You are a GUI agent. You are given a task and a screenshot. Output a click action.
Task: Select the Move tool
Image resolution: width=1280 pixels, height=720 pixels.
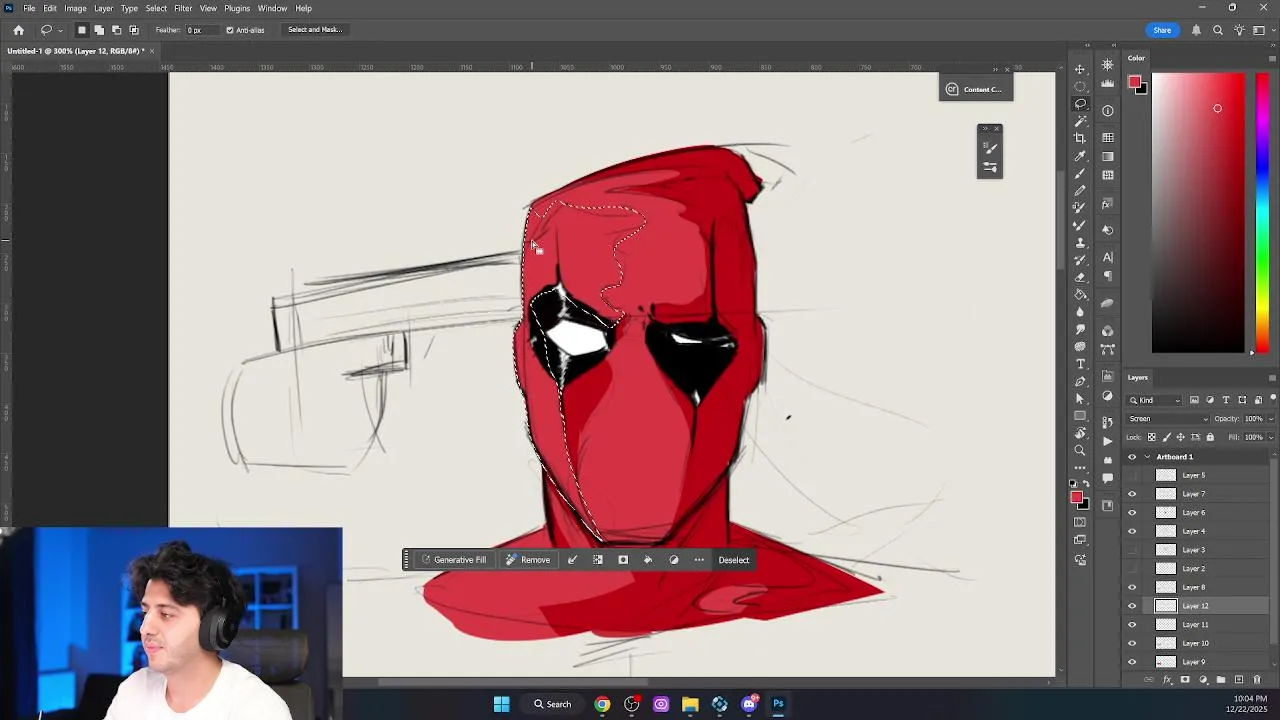coord(1080,69)
